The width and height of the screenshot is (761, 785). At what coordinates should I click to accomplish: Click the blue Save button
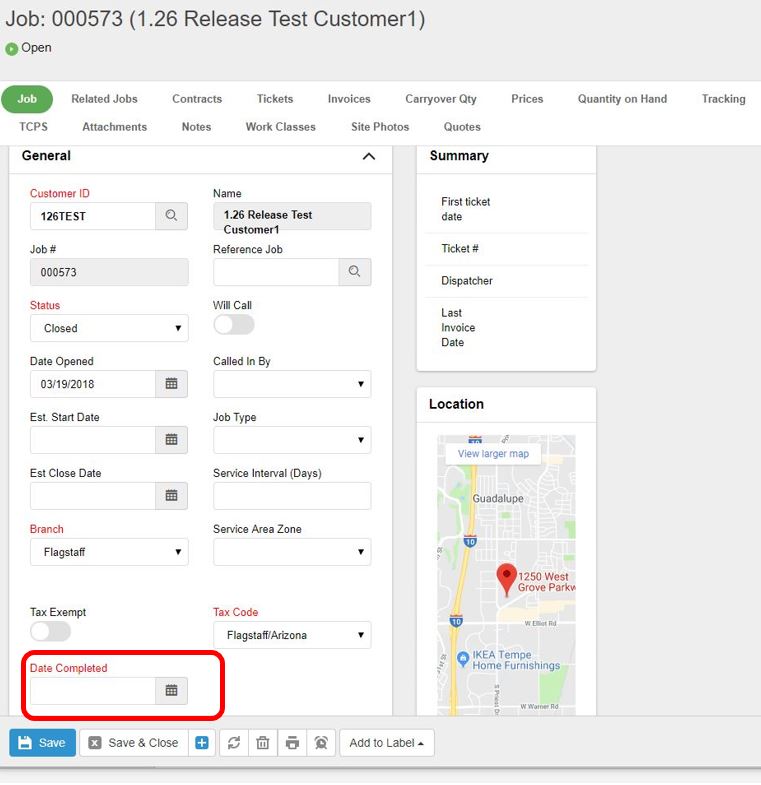43,742
